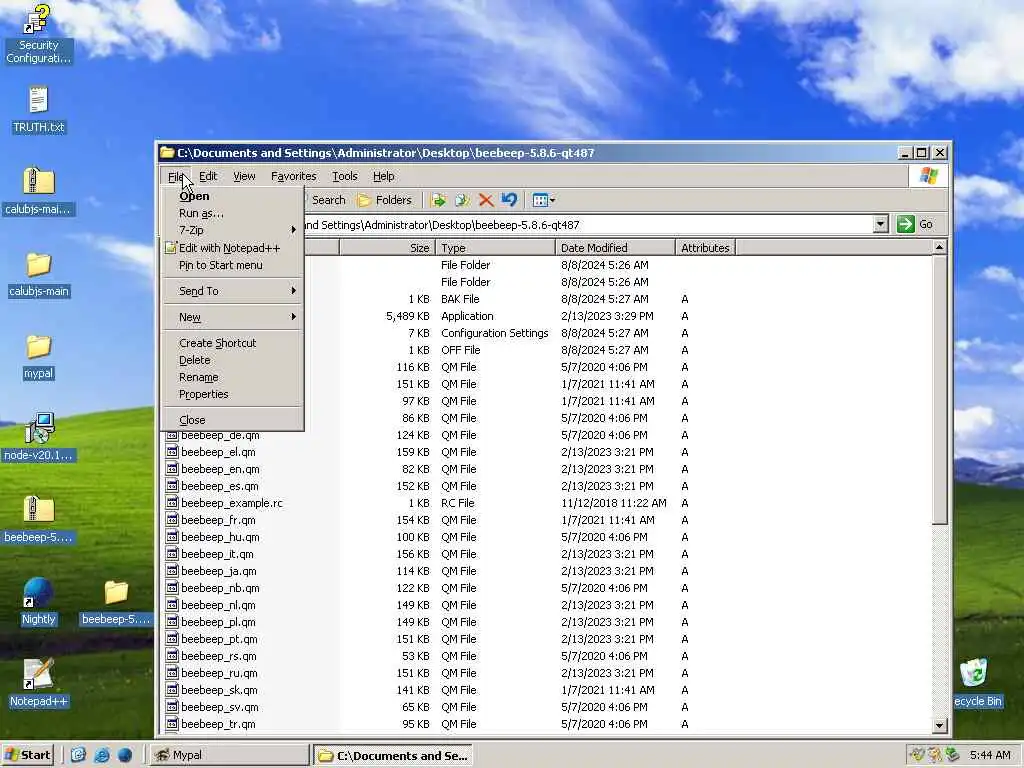This screenshot has height=768, width=1024.
Task: Choose Delete in the File menu
Action: 232,360
